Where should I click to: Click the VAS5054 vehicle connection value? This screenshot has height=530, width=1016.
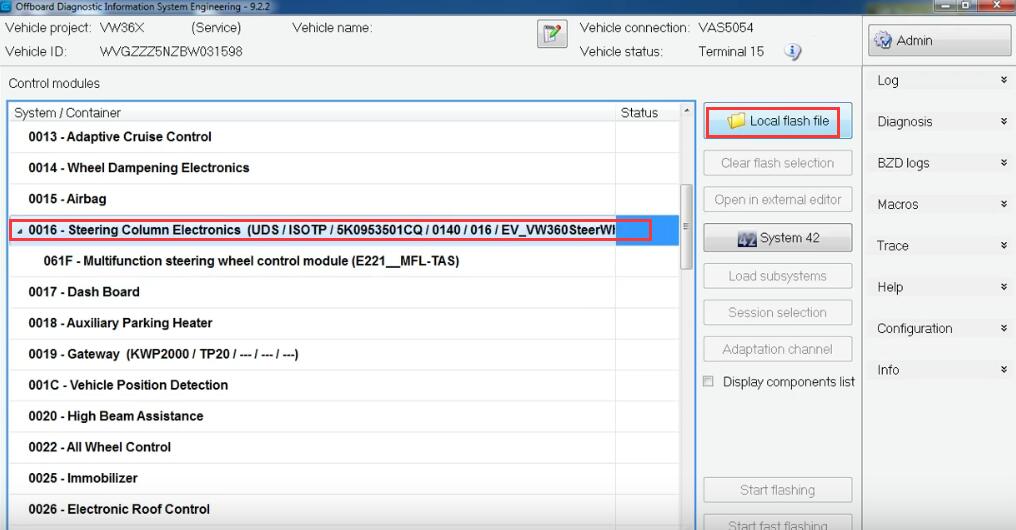(x=726, y=28)
